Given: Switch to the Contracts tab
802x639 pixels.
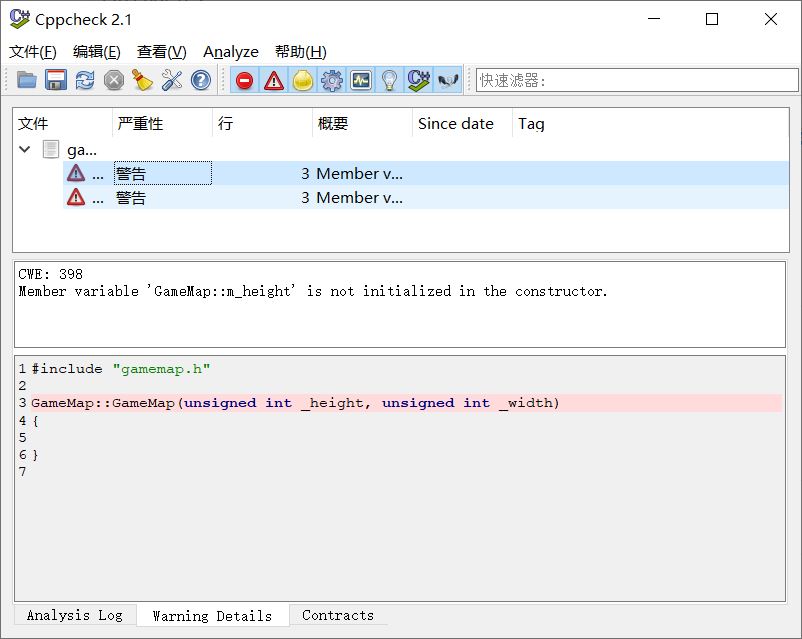Looking at the screenshot, I should click(338, 615).
